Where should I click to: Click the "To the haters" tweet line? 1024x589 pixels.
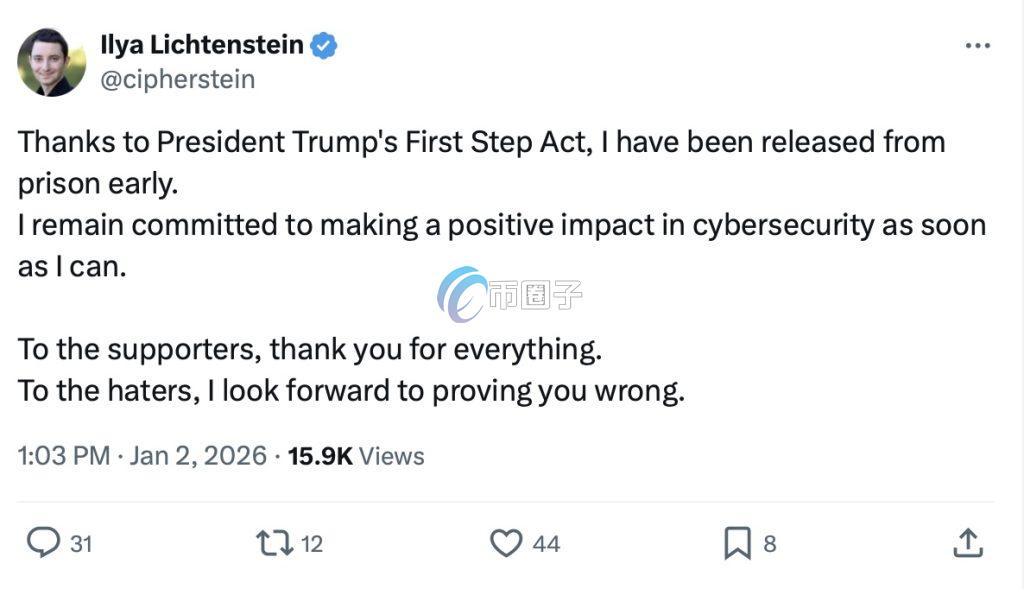pyautogui.click(x=351, y=390)
